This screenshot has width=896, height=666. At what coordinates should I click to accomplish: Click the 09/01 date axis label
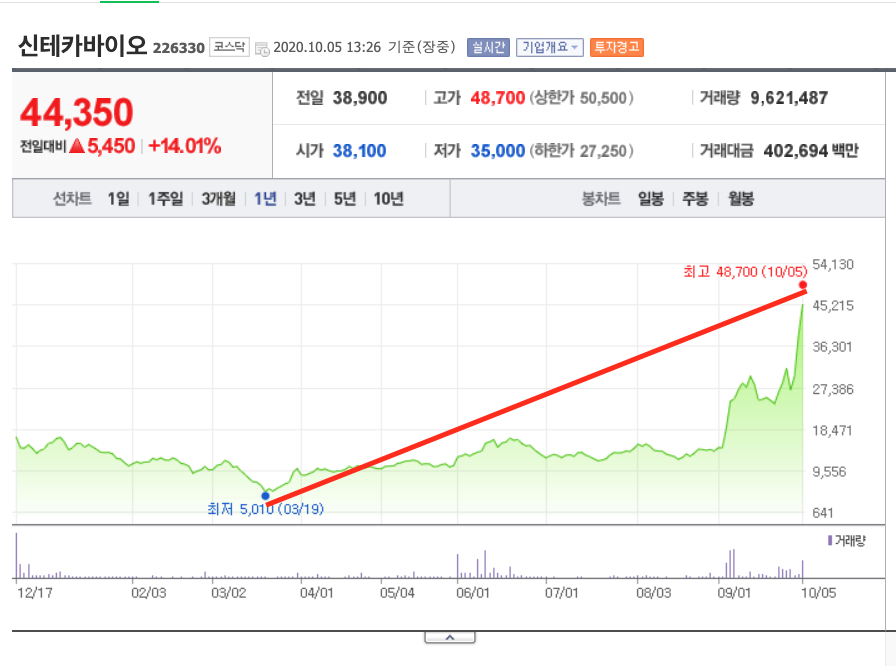point(734,593)
